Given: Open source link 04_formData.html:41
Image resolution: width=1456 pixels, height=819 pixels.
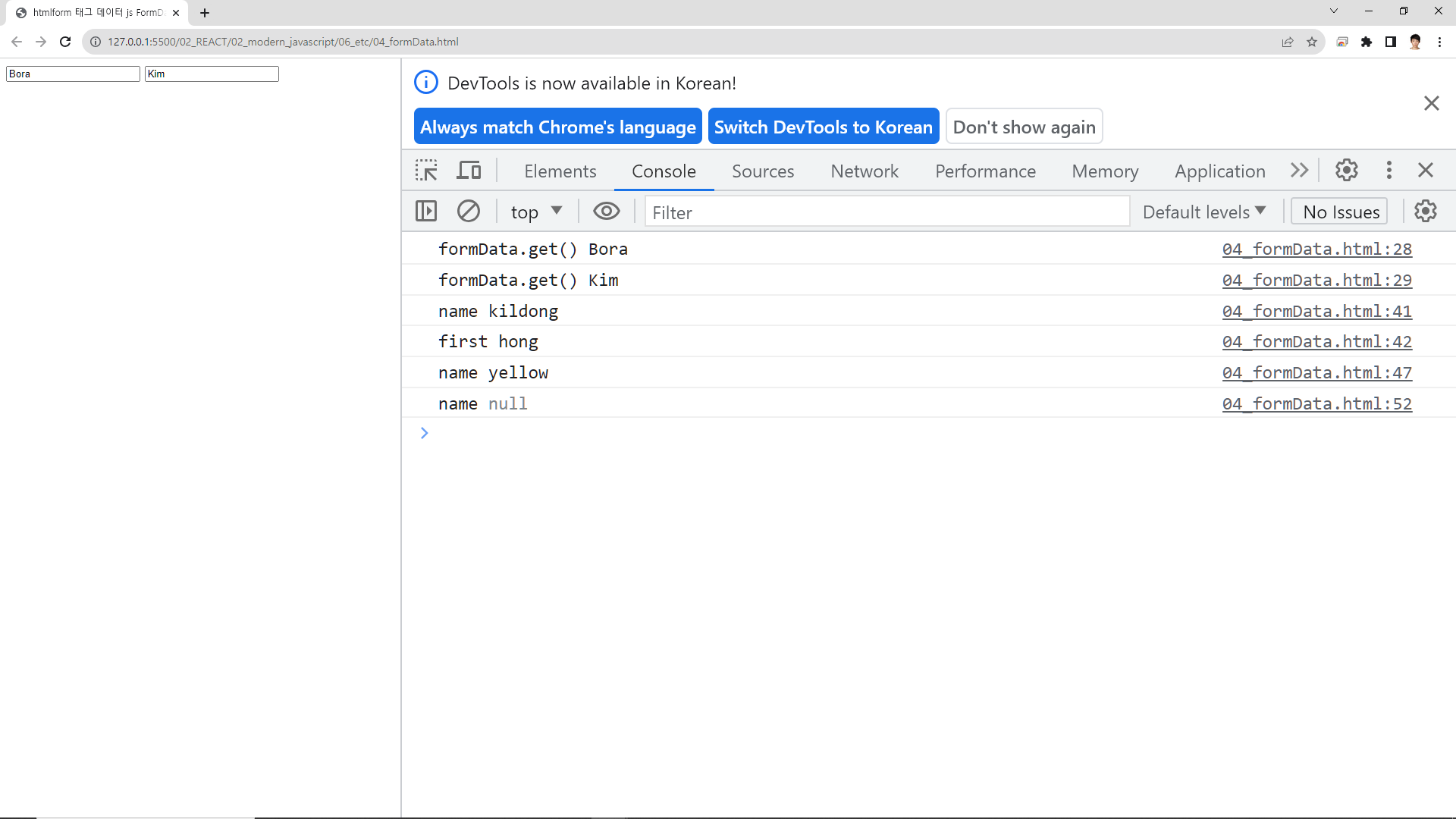Looking at the screenshot, I should (1316, 311).
